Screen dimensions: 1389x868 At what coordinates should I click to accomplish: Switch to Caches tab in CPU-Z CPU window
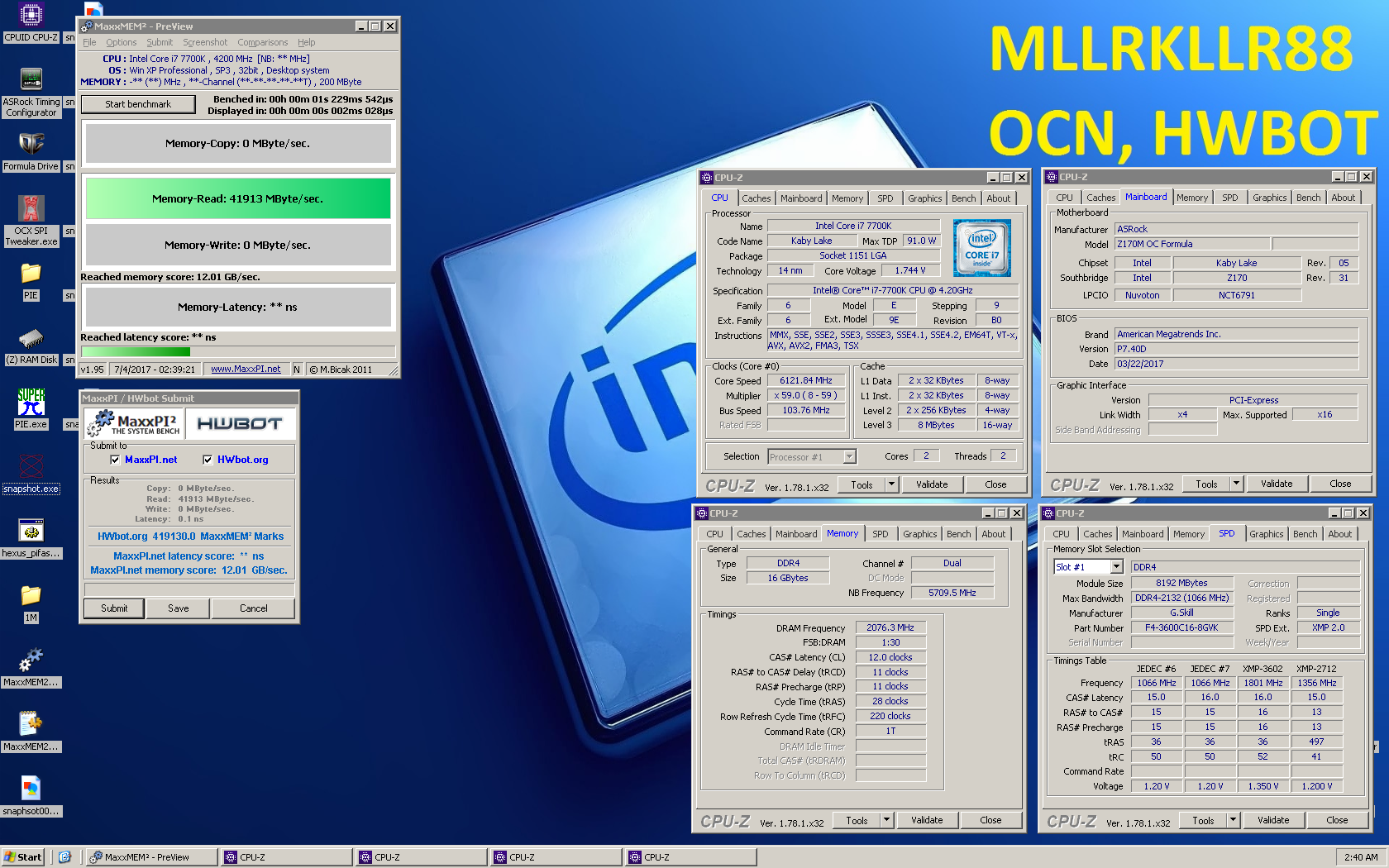click(756, 198)
